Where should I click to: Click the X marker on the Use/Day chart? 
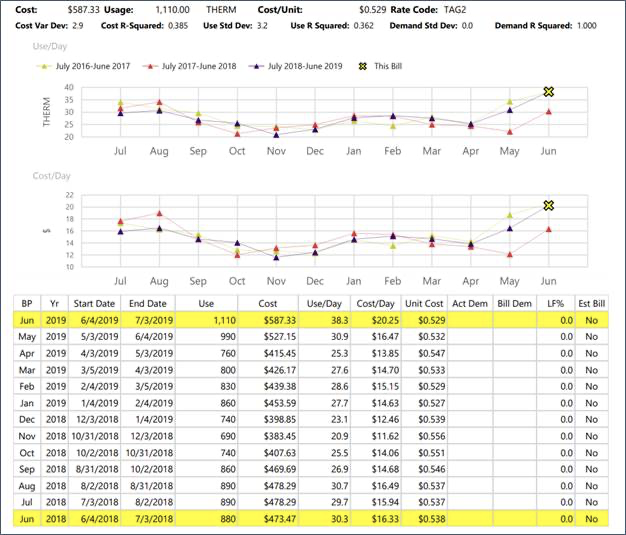coord(548,92)
